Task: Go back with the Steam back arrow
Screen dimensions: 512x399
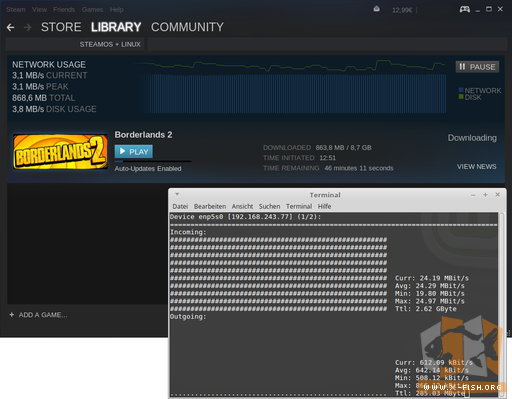Action: tap(10, 27)
